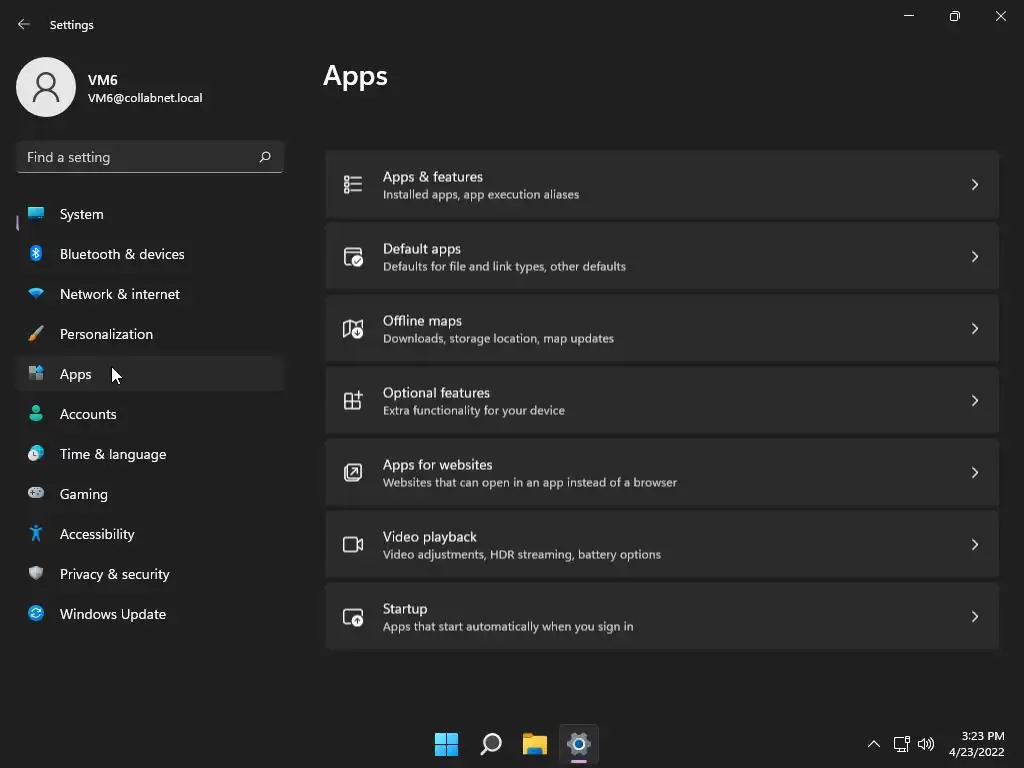The width and height of the screenshot is (1024, 768).
Task: Expand Apps & features chevron
Action: pyautogui.click(x=974, y=185)
